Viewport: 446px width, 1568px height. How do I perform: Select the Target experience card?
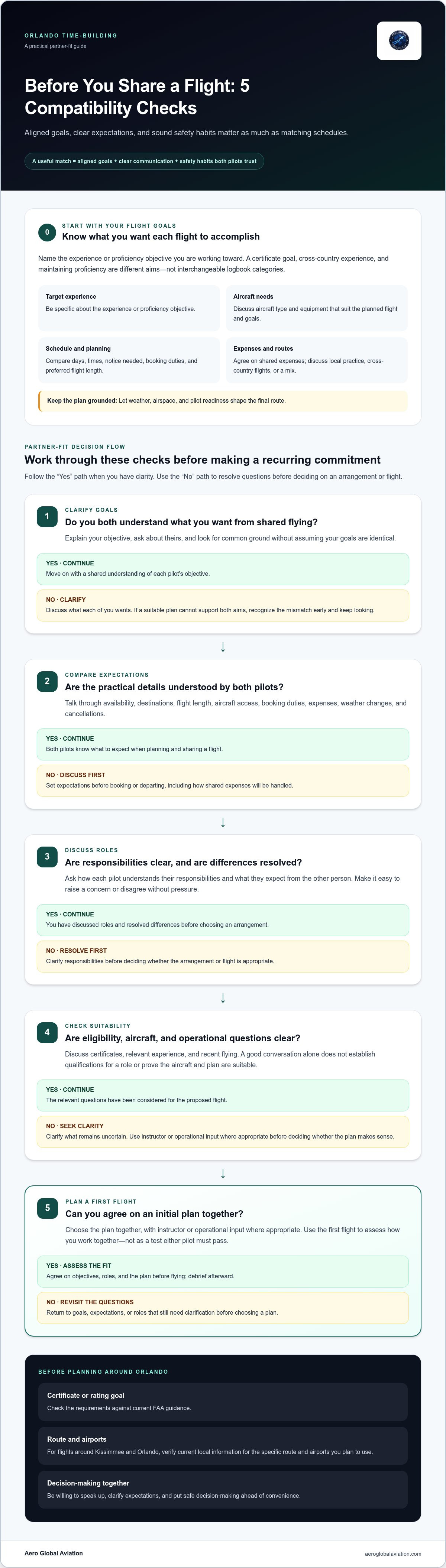[129, 308]
